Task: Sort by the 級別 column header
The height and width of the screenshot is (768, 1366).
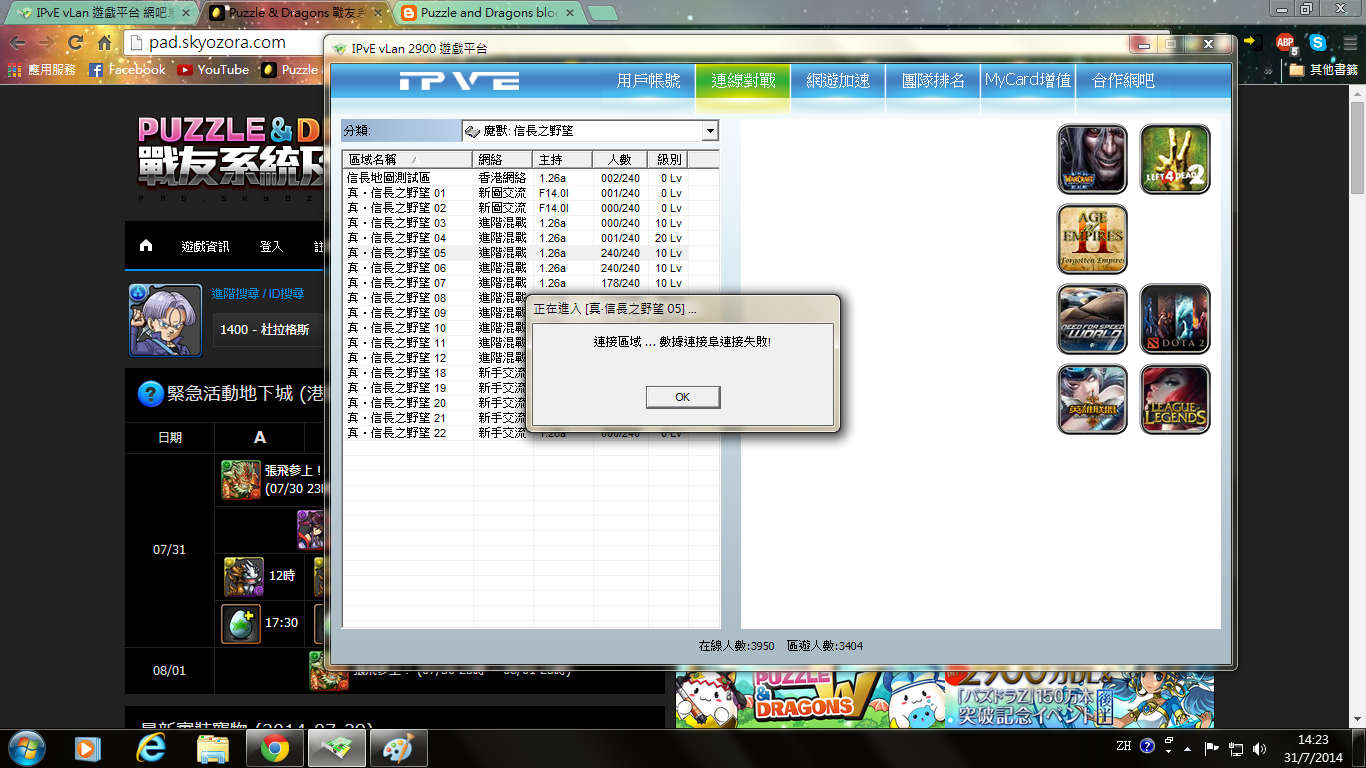Action: [668, 159]
